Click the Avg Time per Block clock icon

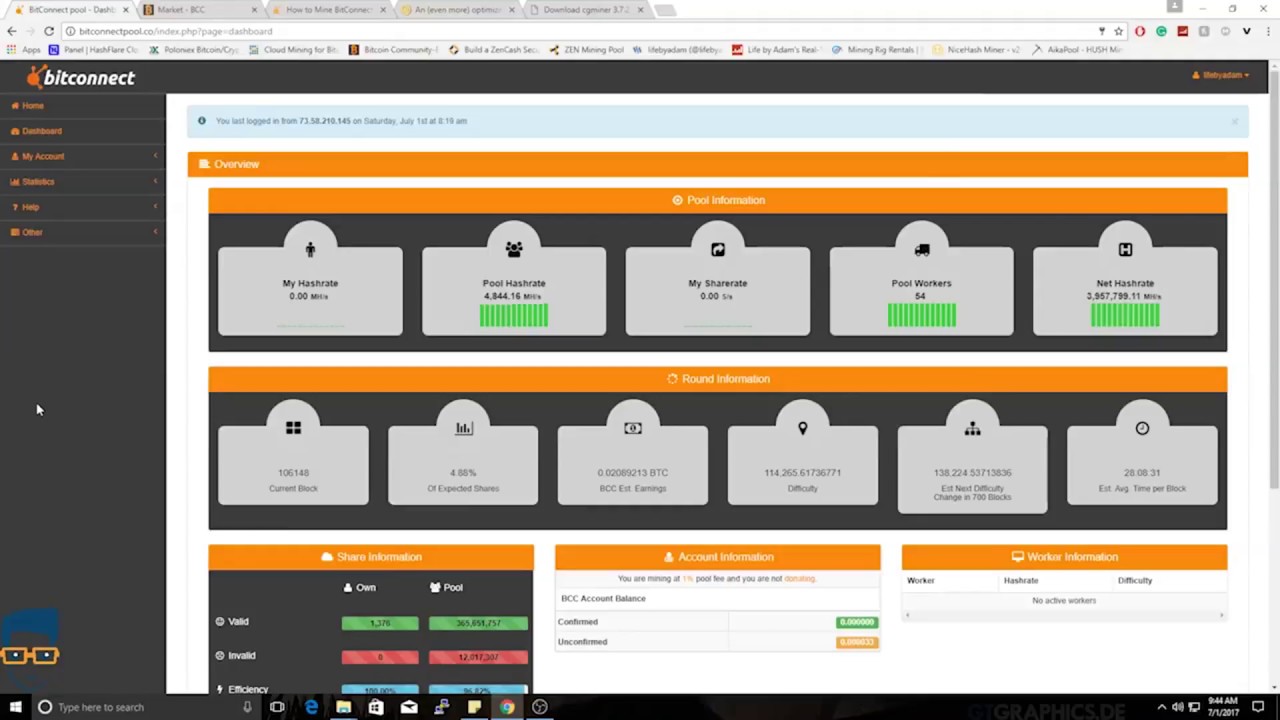coord(1142,428)
